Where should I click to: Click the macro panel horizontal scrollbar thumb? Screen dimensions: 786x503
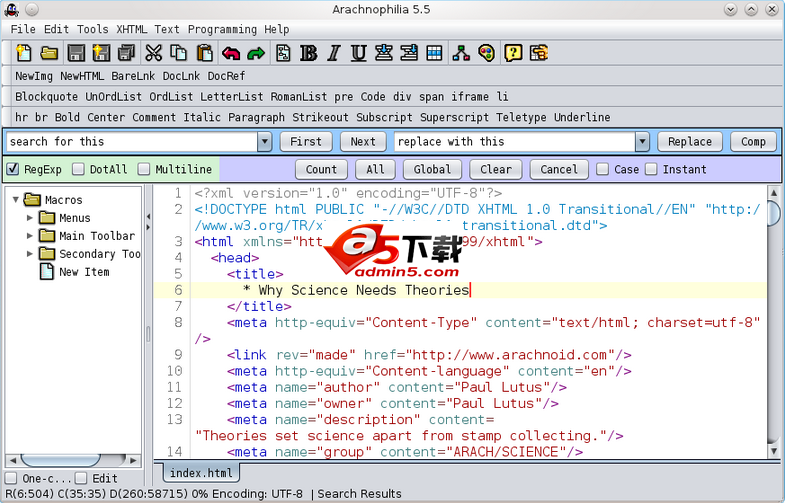pos(61,459)
